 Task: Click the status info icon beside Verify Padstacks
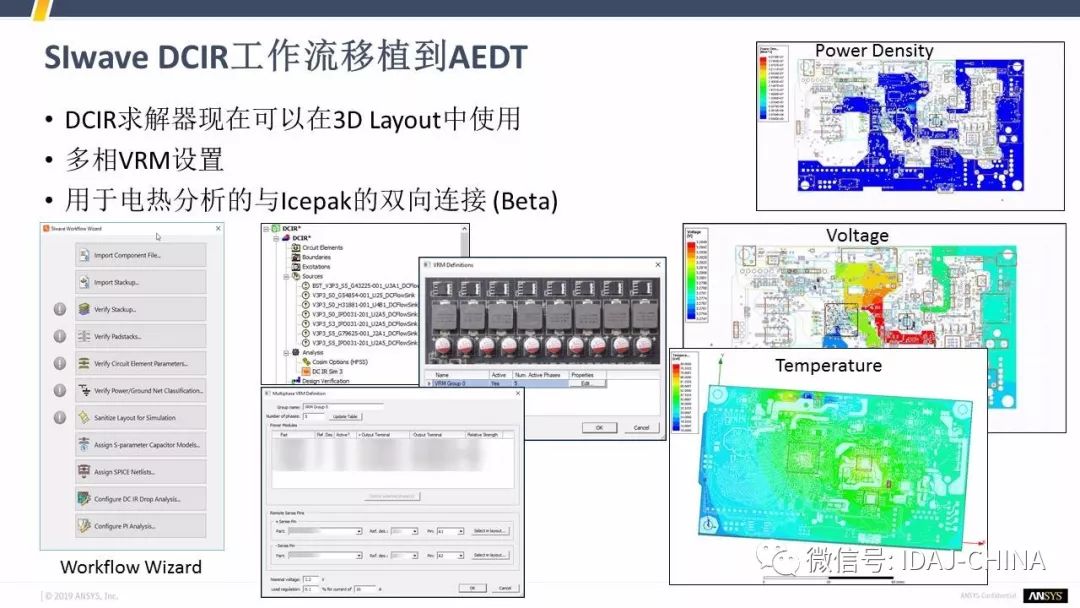click(x=60, y=337)
